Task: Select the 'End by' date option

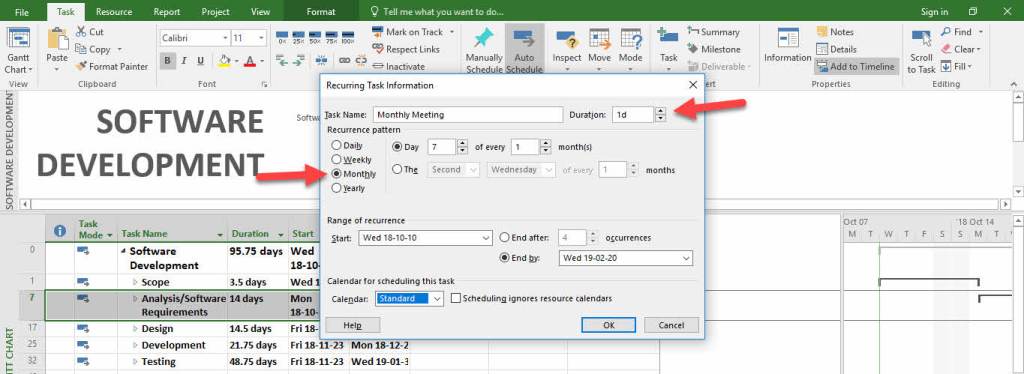Action: [x=504, y=258]
